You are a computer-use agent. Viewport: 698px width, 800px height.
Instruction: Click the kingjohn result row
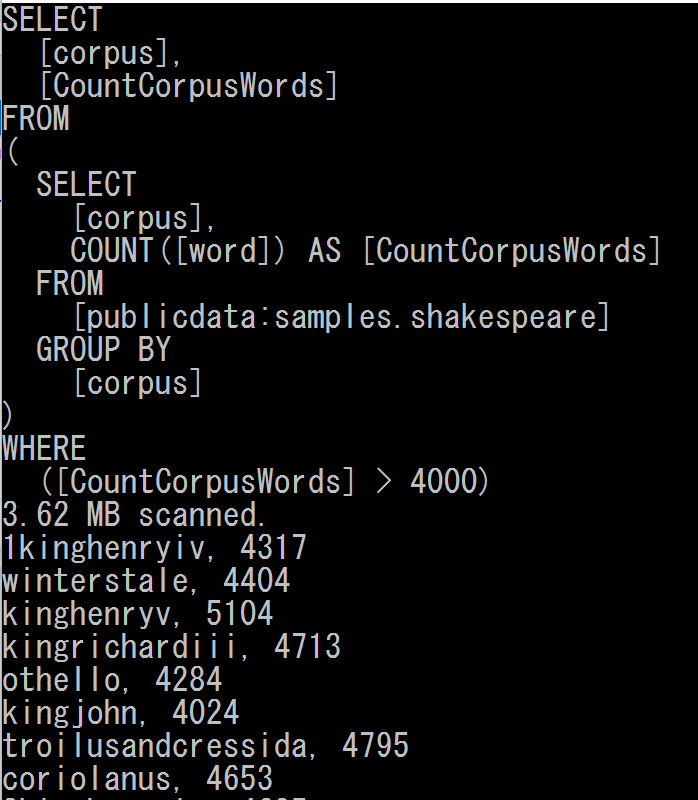120,713
